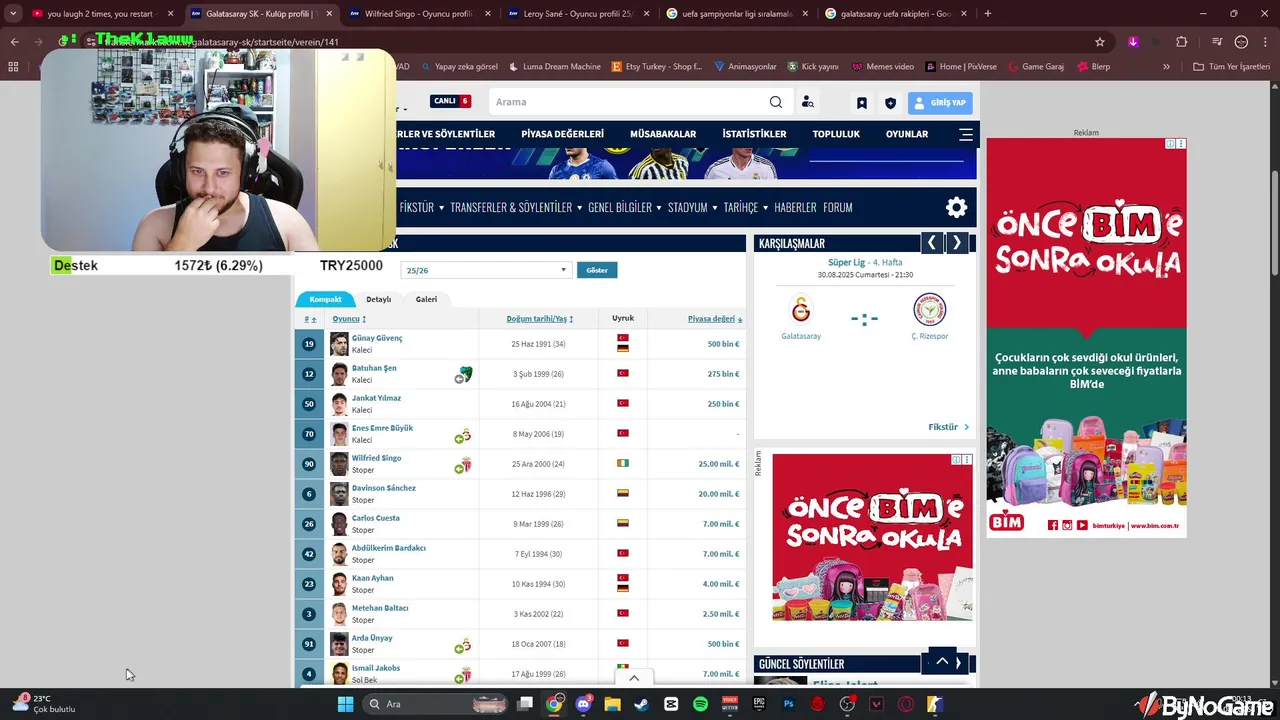Open the Etsy Turkey bookmark
This screenshot has width=1280, height=720.
(x=658, y=66)
